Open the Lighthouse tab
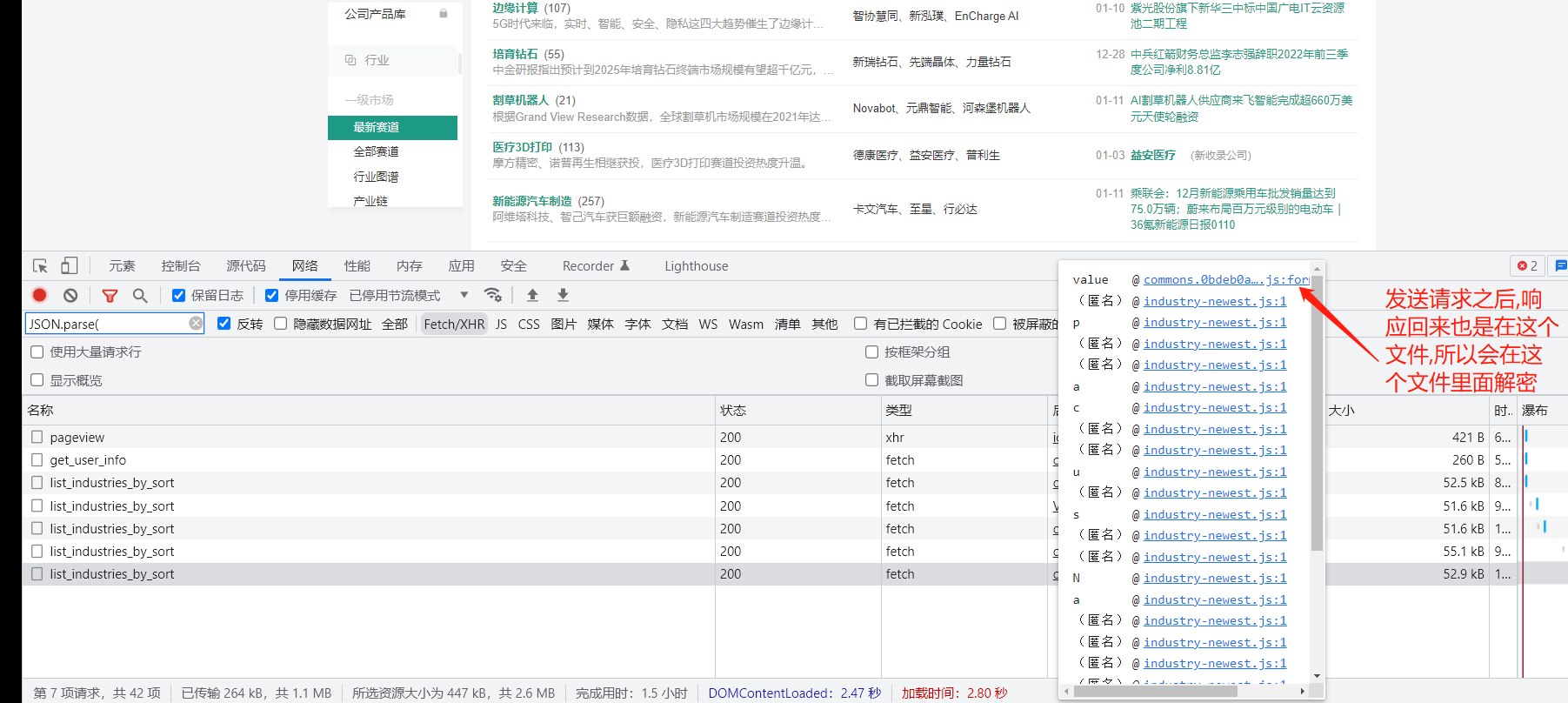Screen dimensions: 1568x703 (697, 266)
